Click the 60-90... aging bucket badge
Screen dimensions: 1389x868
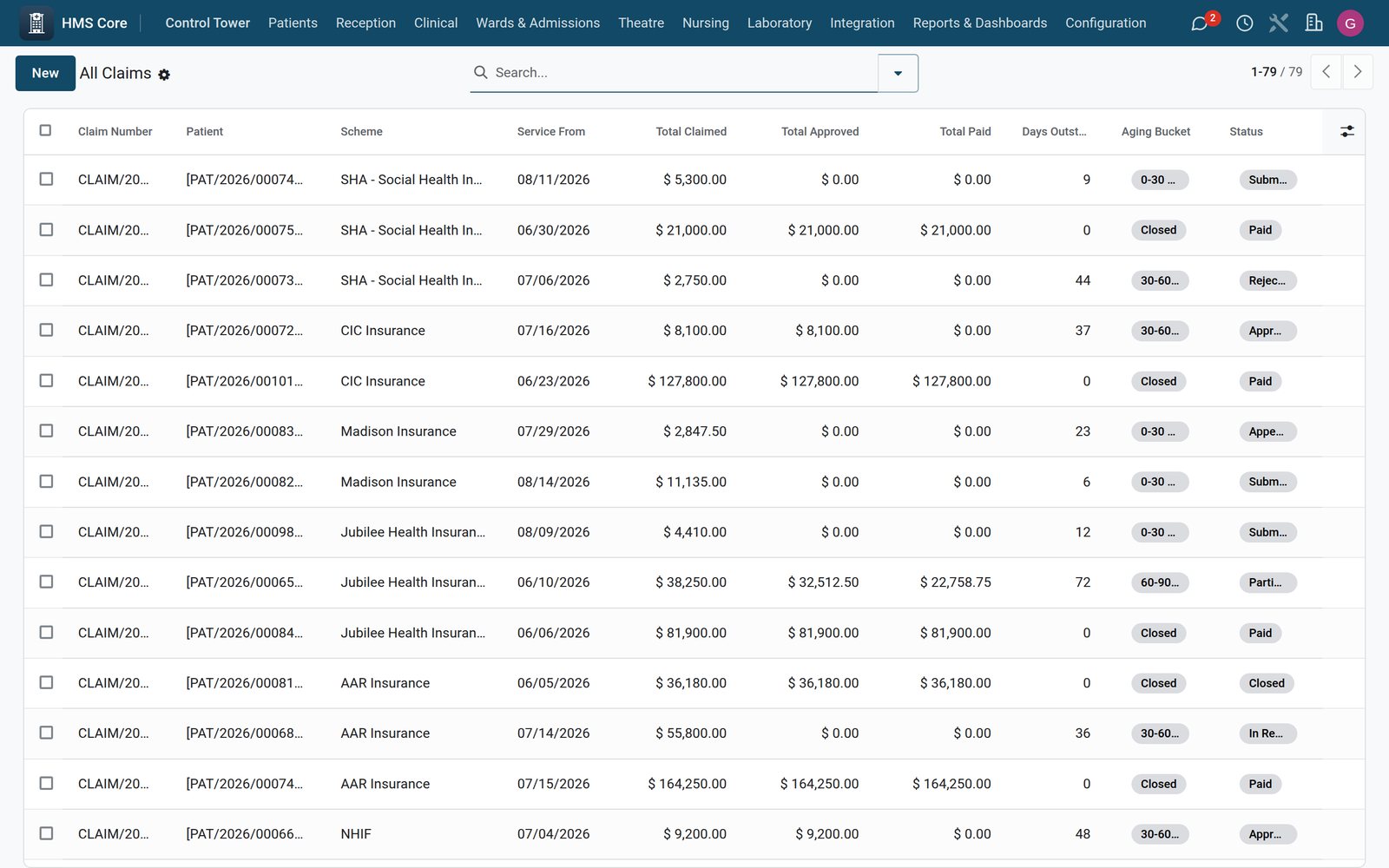[1160, 582]
